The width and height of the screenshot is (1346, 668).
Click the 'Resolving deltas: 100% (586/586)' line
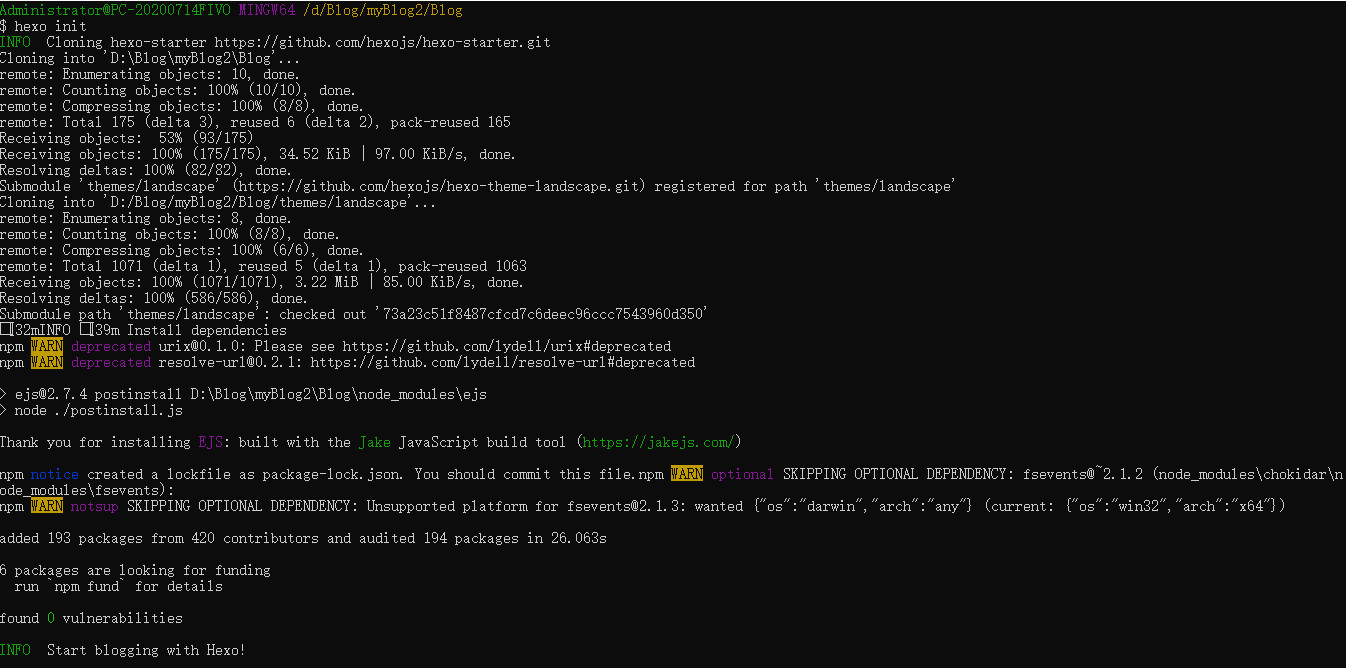[154, 298]
